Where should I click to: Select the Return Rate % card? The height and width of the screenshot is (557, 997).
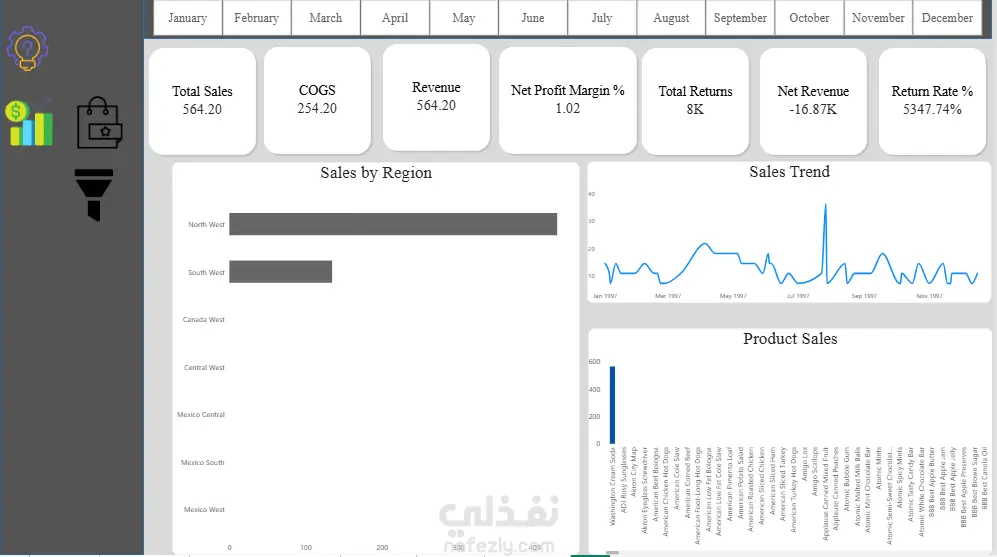(x=932, y=100)
